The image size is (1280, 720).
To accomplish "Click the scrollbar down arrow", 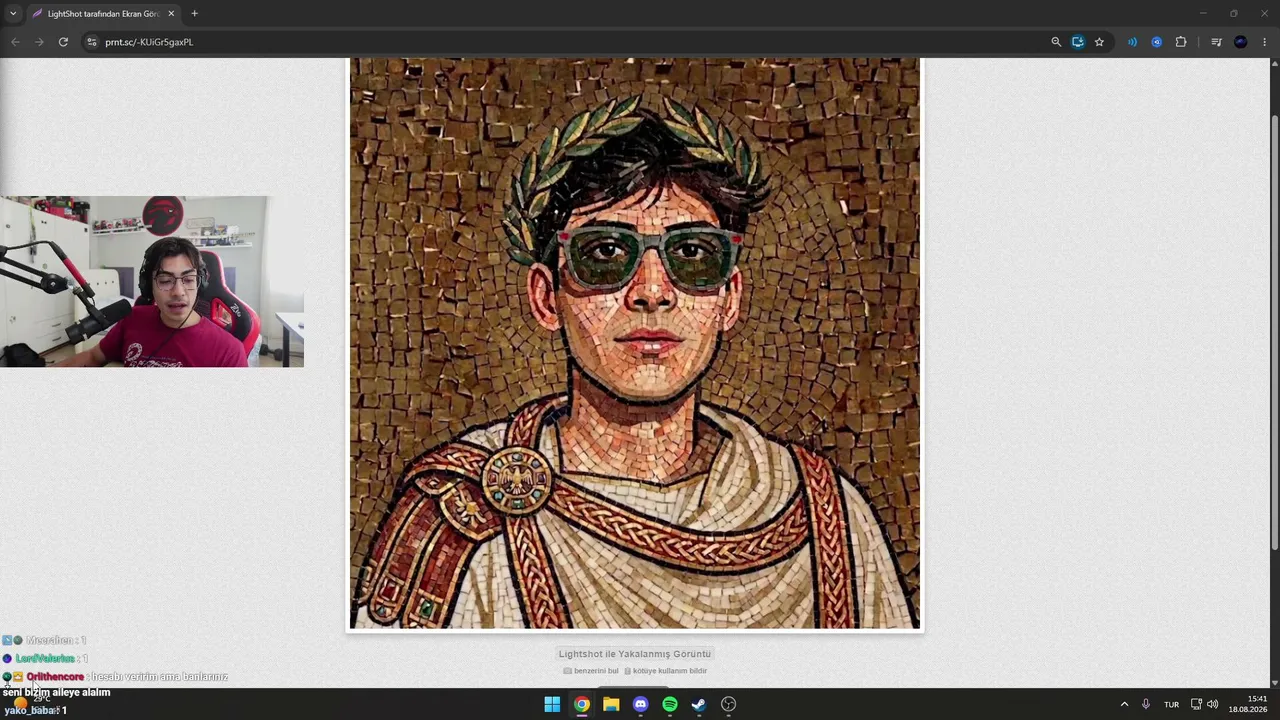I will coord(1274,682).
